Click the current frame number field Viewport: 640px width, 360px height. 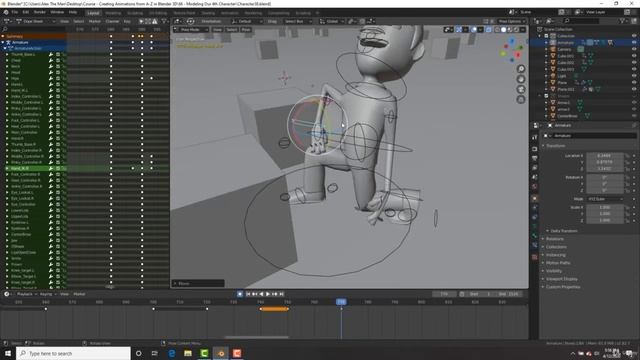[x=444, y=294]
